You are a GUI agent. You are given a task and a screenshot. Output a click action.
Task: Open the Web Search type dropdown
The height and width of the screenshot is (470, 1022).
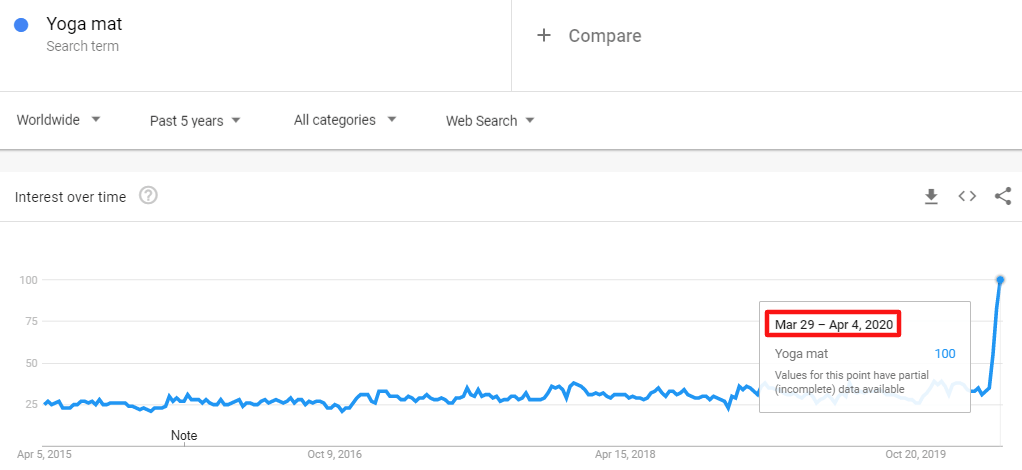click(x=490, y=121)
